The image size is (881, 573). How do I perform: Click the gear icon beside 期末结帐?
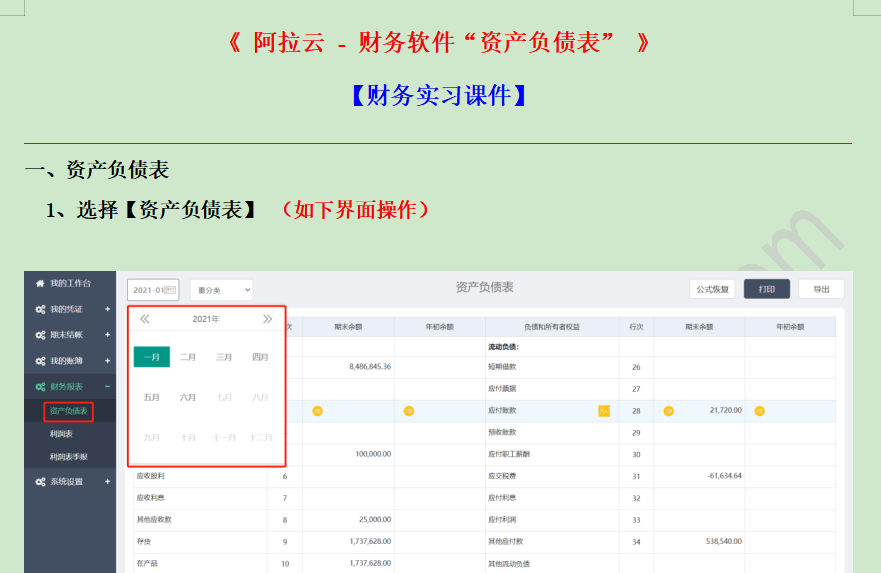click(x=40, y=335)
